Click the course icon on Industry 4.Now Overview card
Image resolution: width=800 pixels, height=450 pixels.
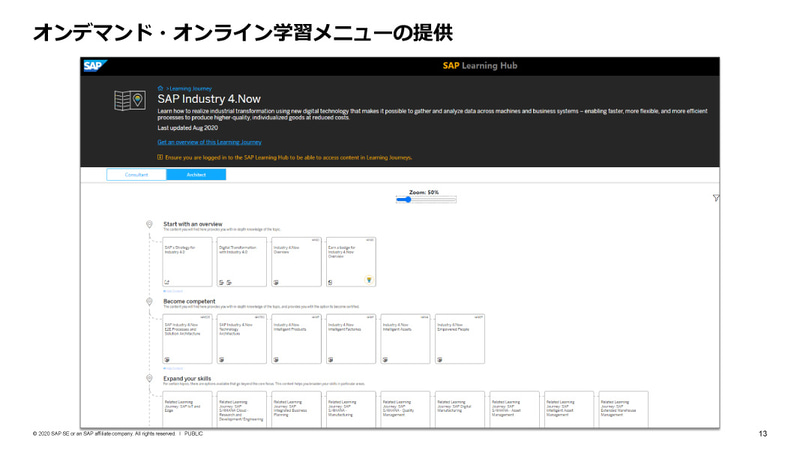[x=276, y=282]
